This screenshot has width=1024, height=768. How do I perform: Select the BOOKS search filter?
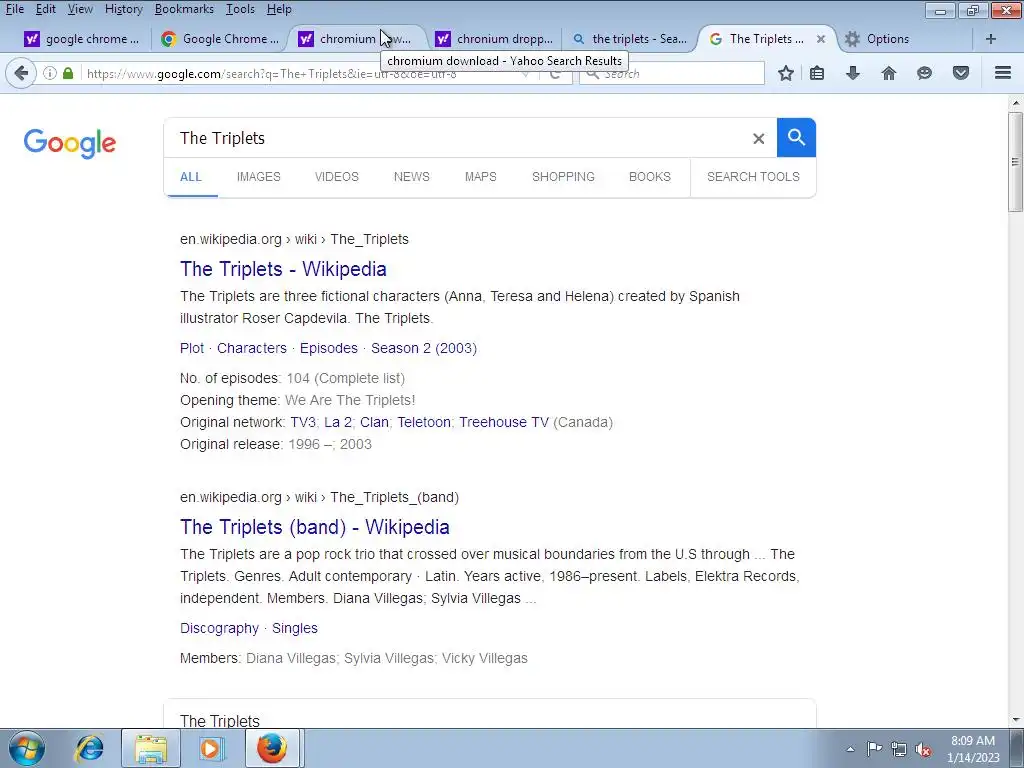point(650,177)
